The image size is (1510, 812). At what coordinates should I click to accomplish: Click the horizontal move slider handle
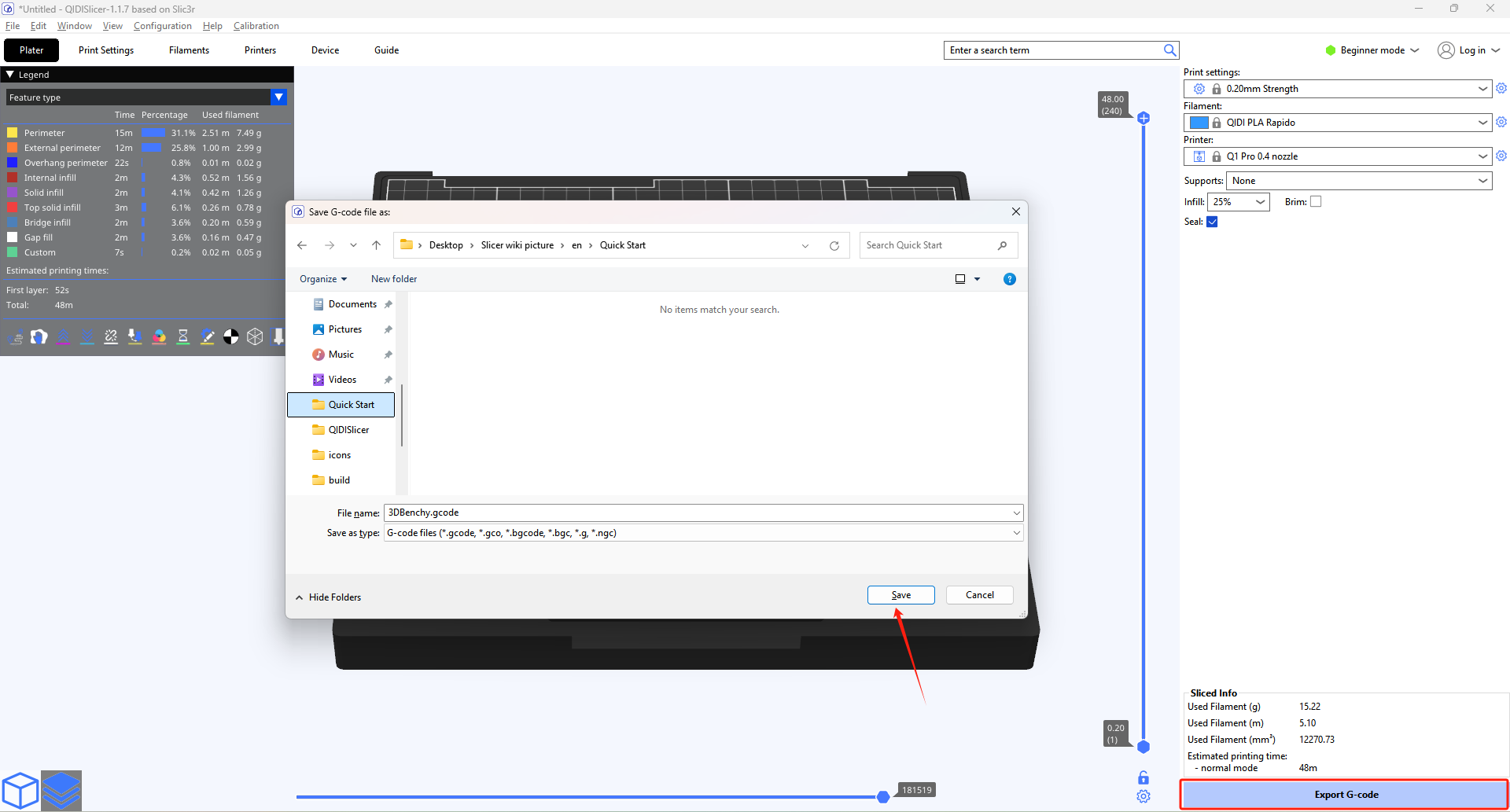(883, 797)
